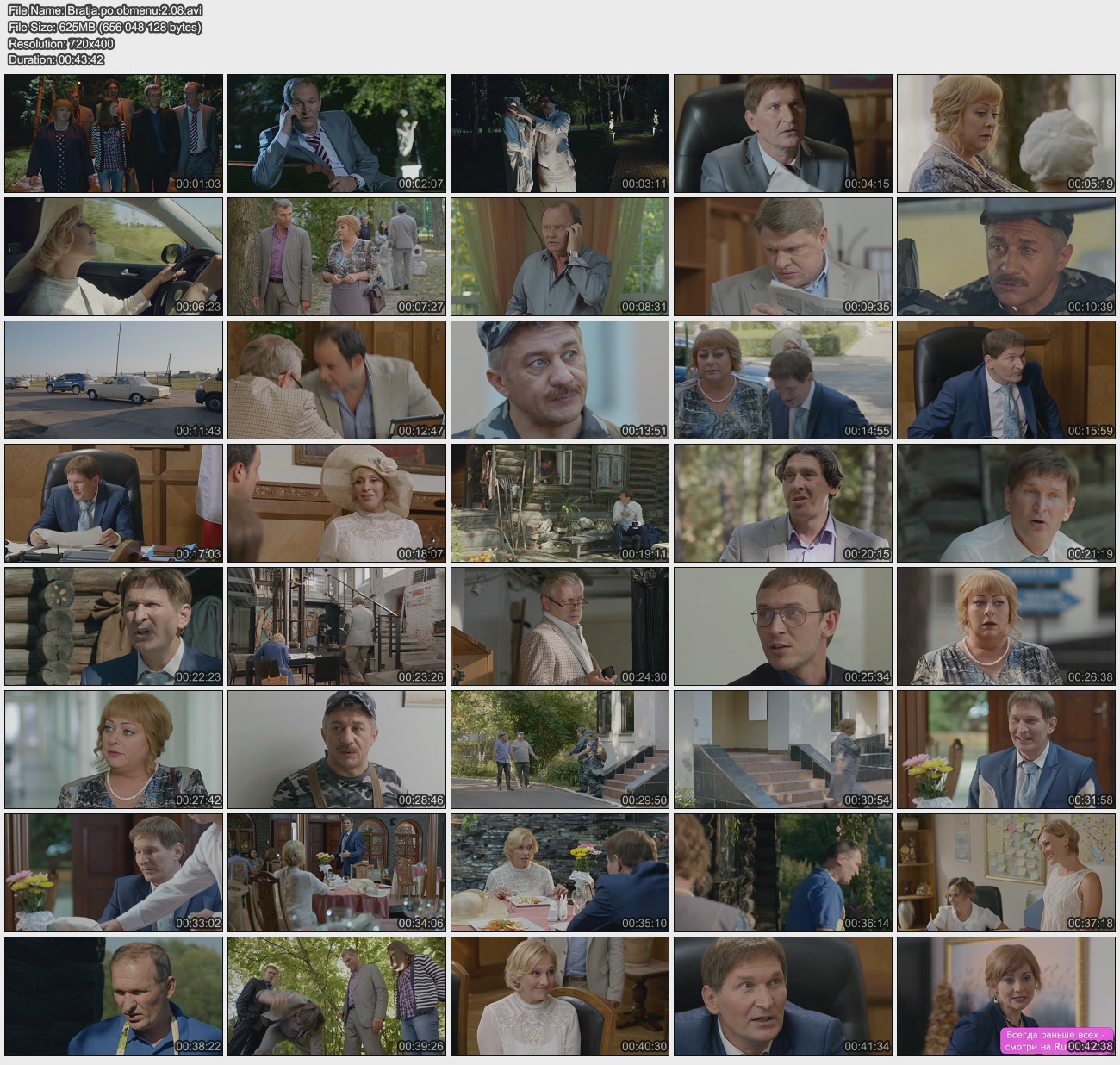Screen dimensions: 1120x1065
Task: Select the restaurant interior thumbnail at 00:34:06
Action: [337, 873]
